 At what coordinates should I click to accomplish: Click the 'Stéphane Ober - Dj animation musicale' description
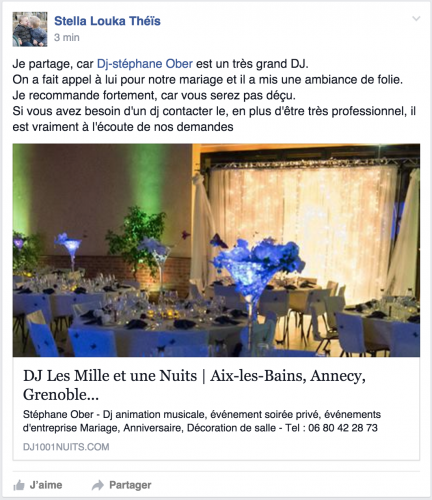pos(202,421)
